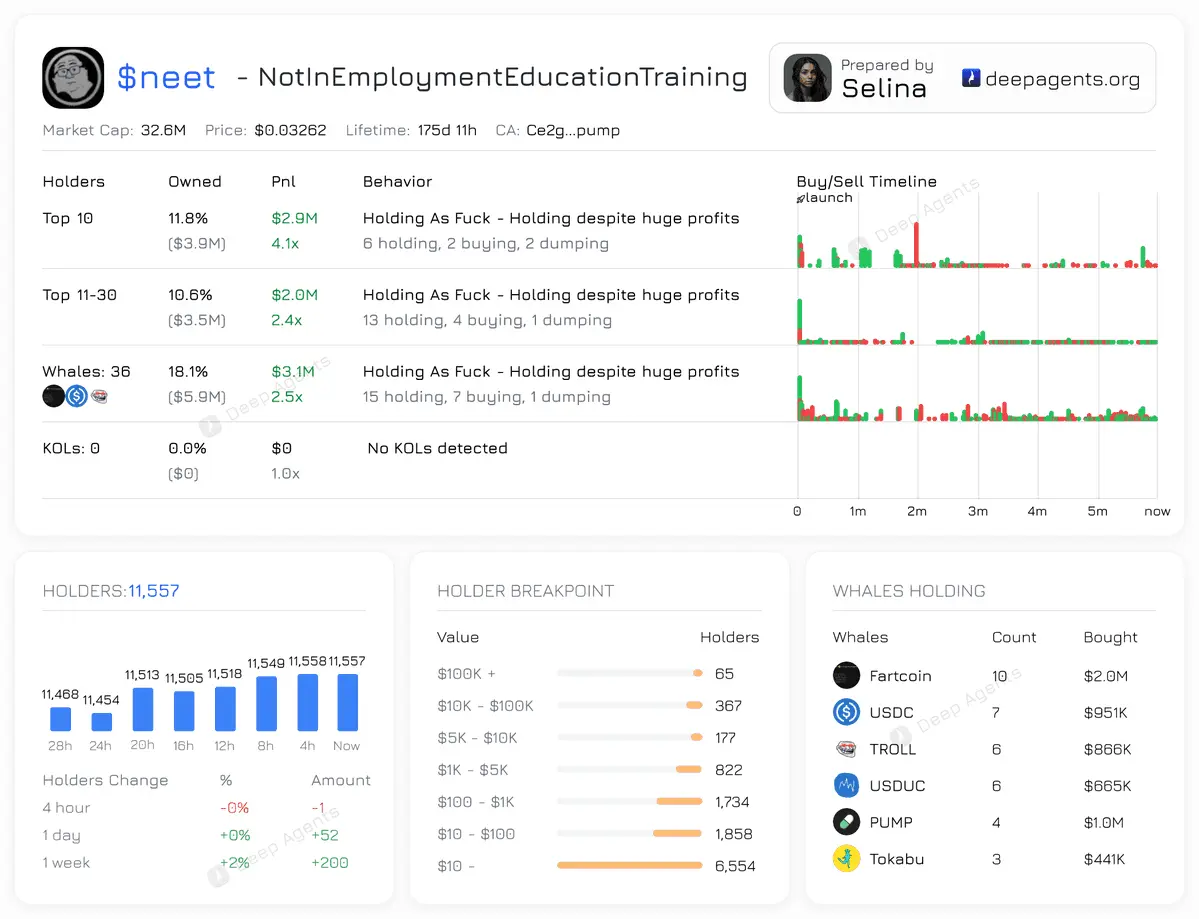The width and height of the screenshot is (1199, 919).
Task: Select the 28h holders bar
Action: [60, 719]
